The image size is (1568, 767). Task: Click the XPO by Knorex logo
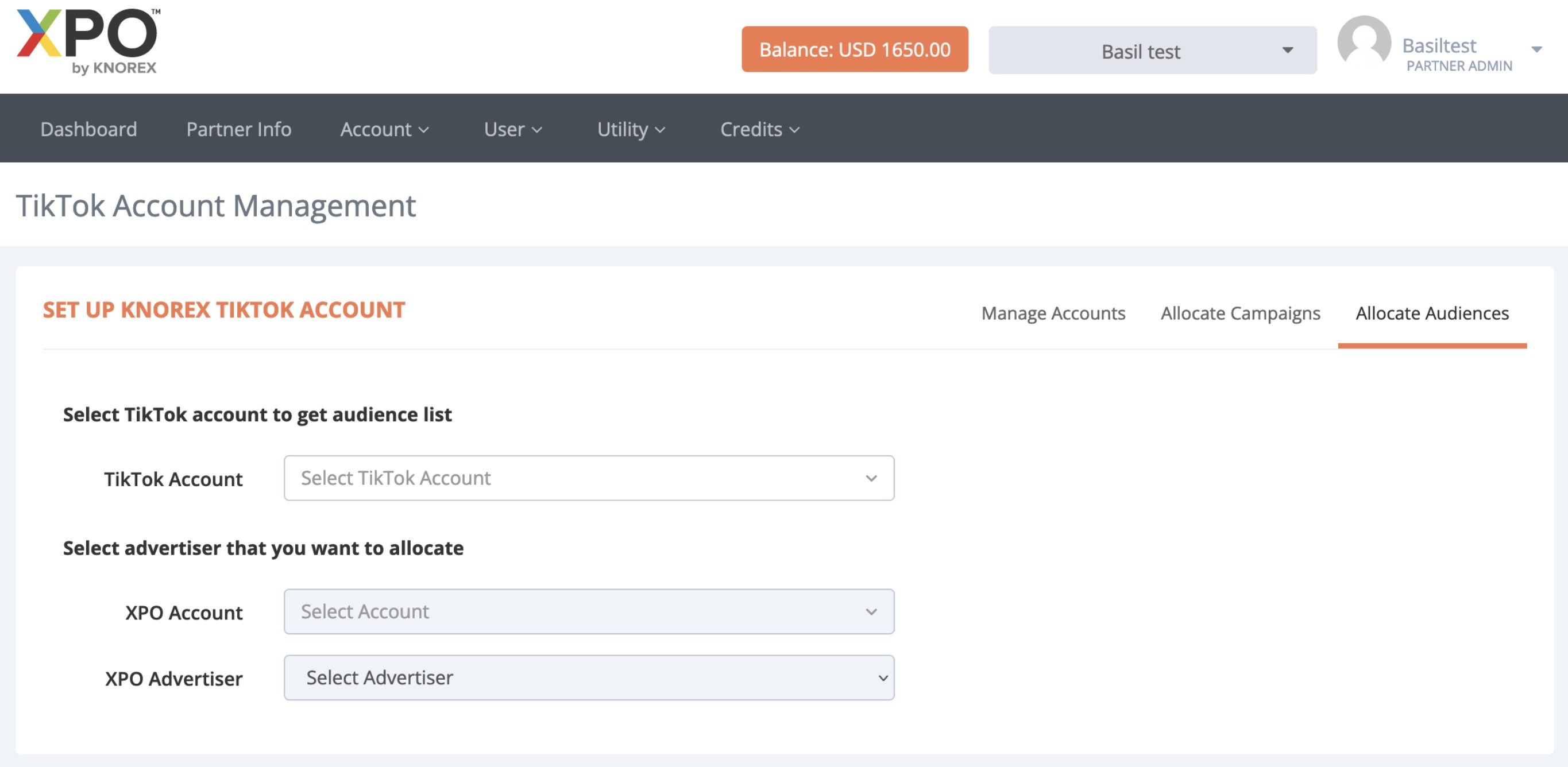(x=87, y=41)
